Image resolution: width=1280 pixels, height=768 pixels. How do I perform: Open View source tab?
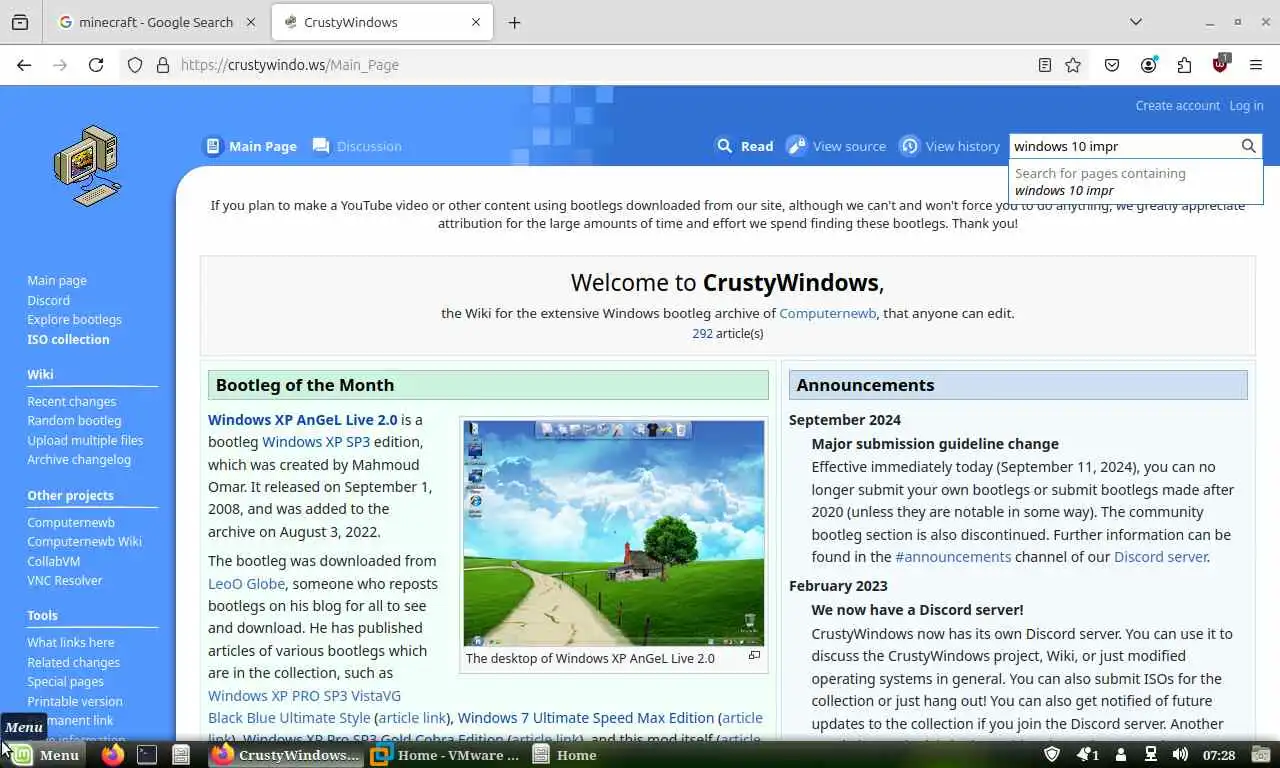(x=836, y=146)
